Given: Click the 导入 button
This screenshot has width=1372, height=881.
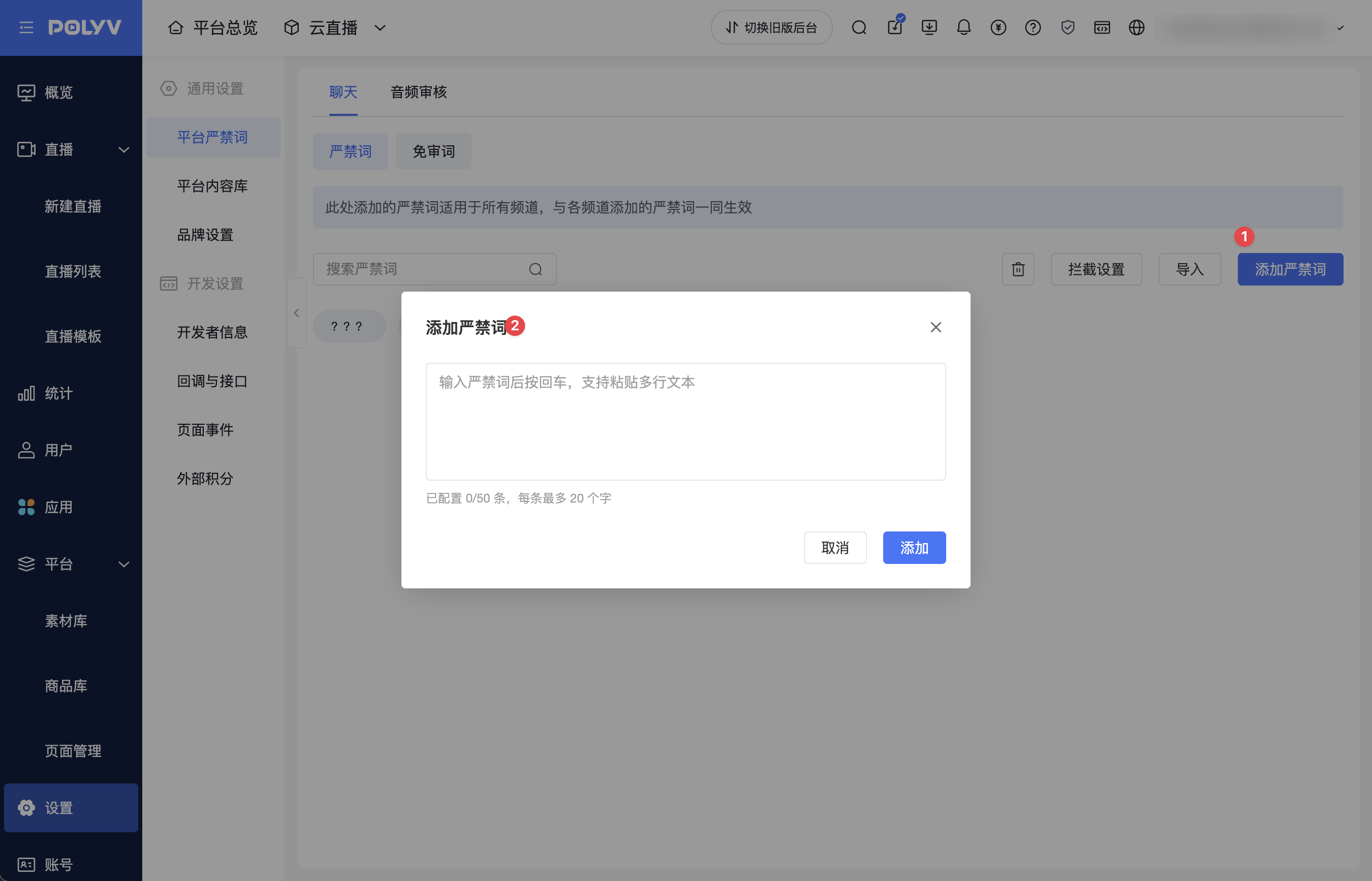Looking at the screenshot, I should (x=1190, y=269).
